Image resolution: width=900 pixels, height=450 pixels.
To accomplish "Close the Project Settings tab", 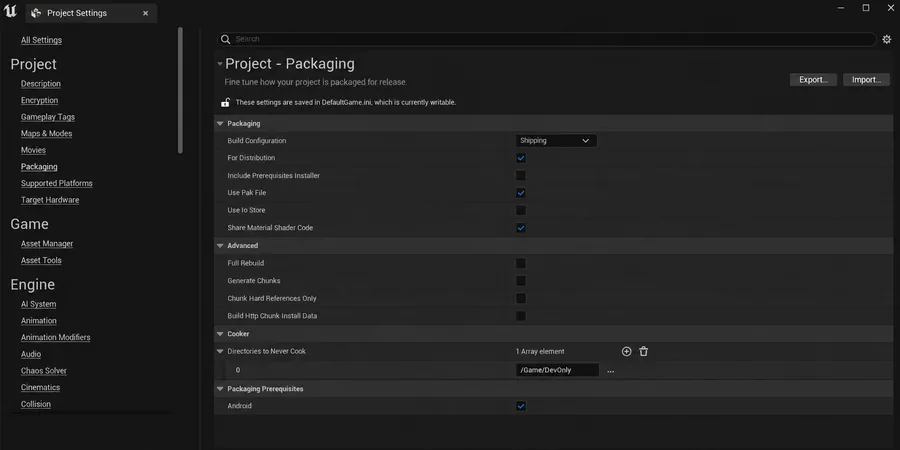I will coord(145,13).
